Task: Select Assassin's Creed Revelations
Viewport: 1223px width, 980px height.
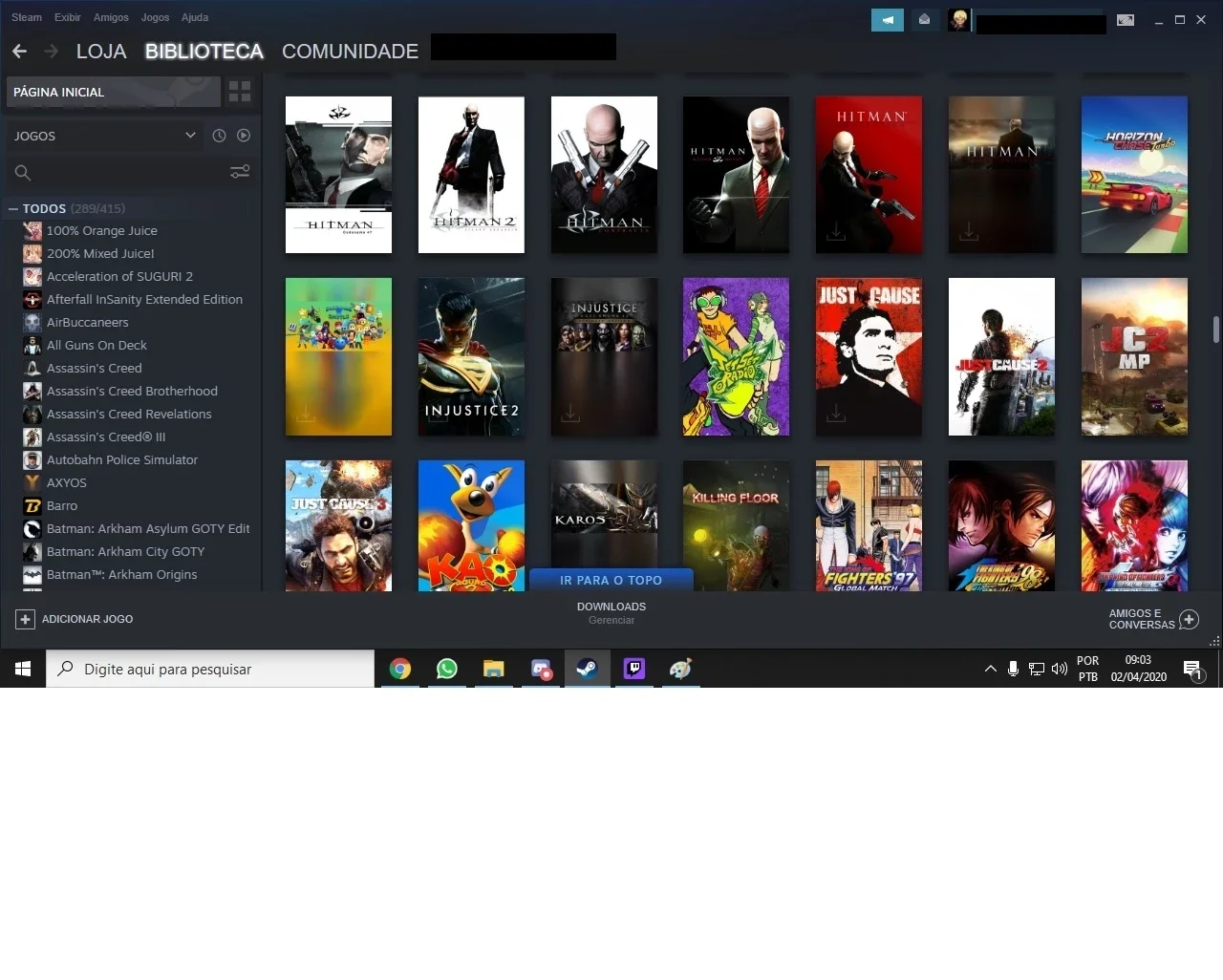Action: 118,414
